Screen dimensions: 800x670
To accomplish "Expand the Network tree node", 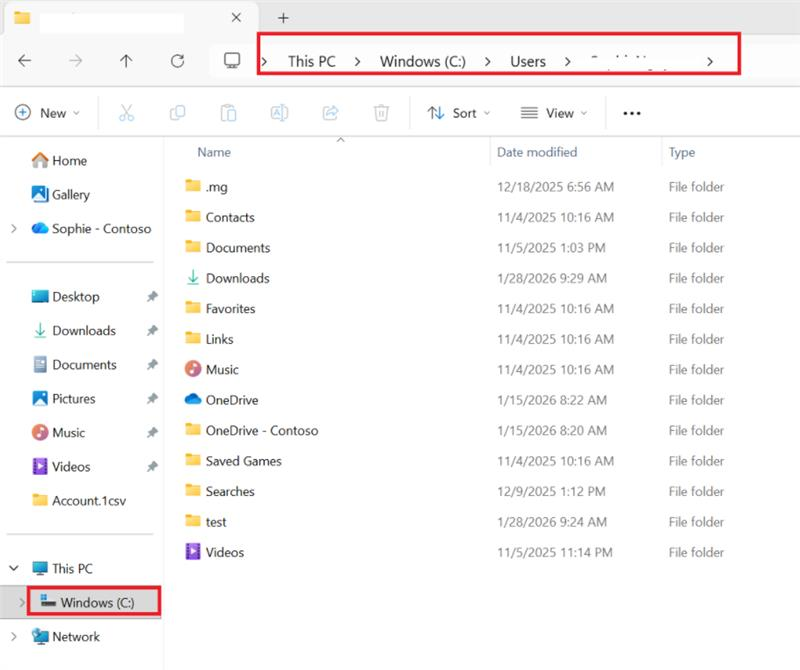I will (14, 637).
